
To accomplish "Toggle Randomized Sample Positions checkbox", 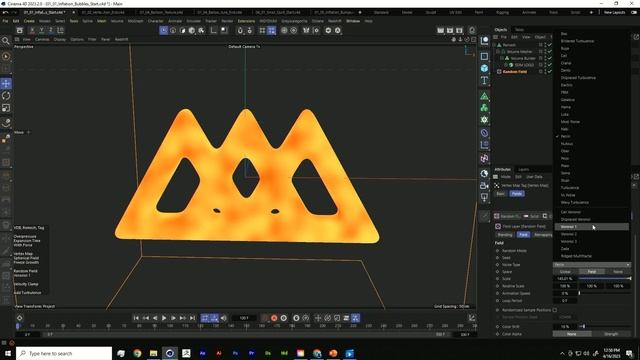I will tap(555, 310).
